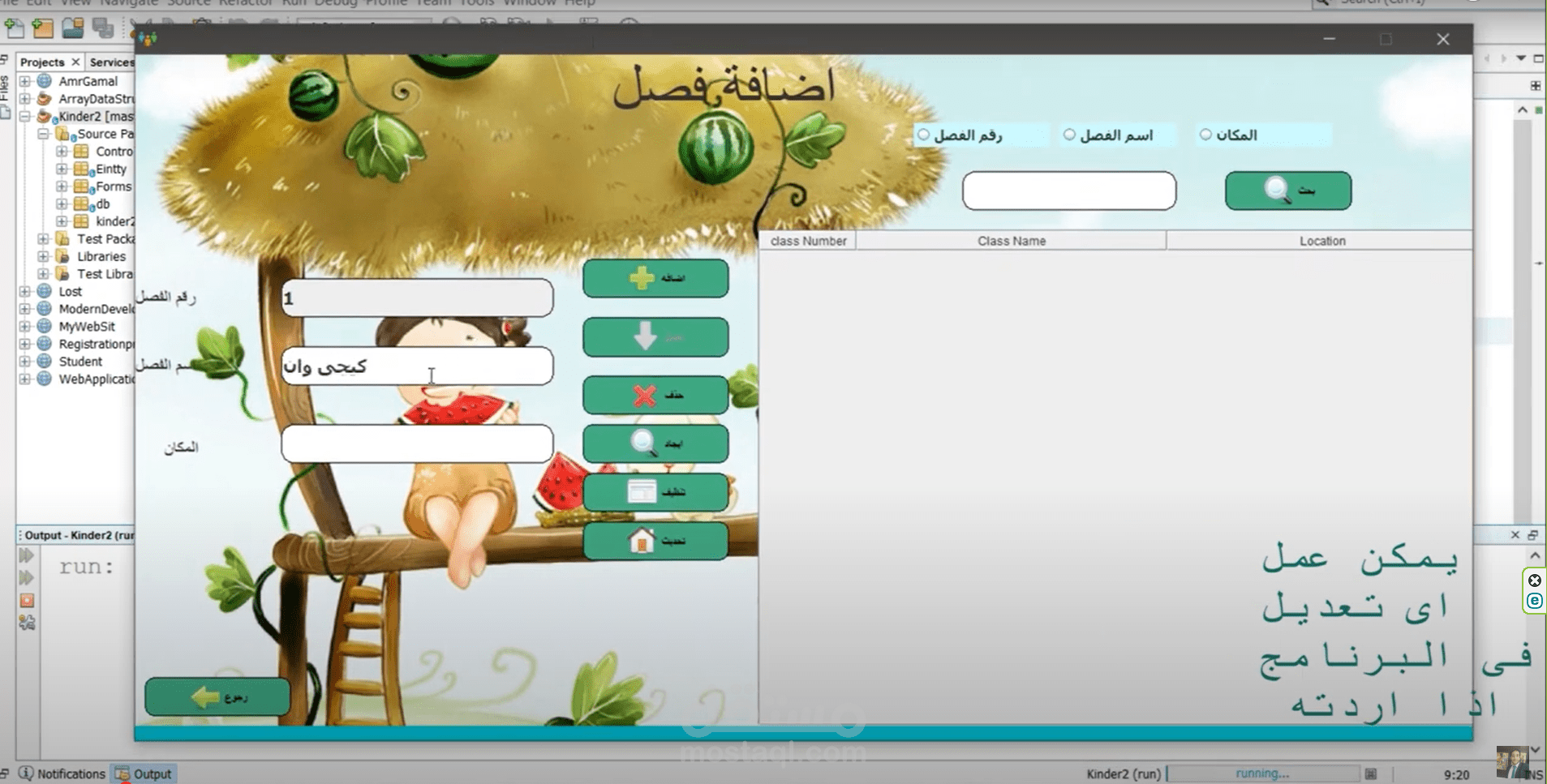Click the search text field above the table
This screenshot has width=1547, height=784.
pyautogui.click(x=1068, y=191)
